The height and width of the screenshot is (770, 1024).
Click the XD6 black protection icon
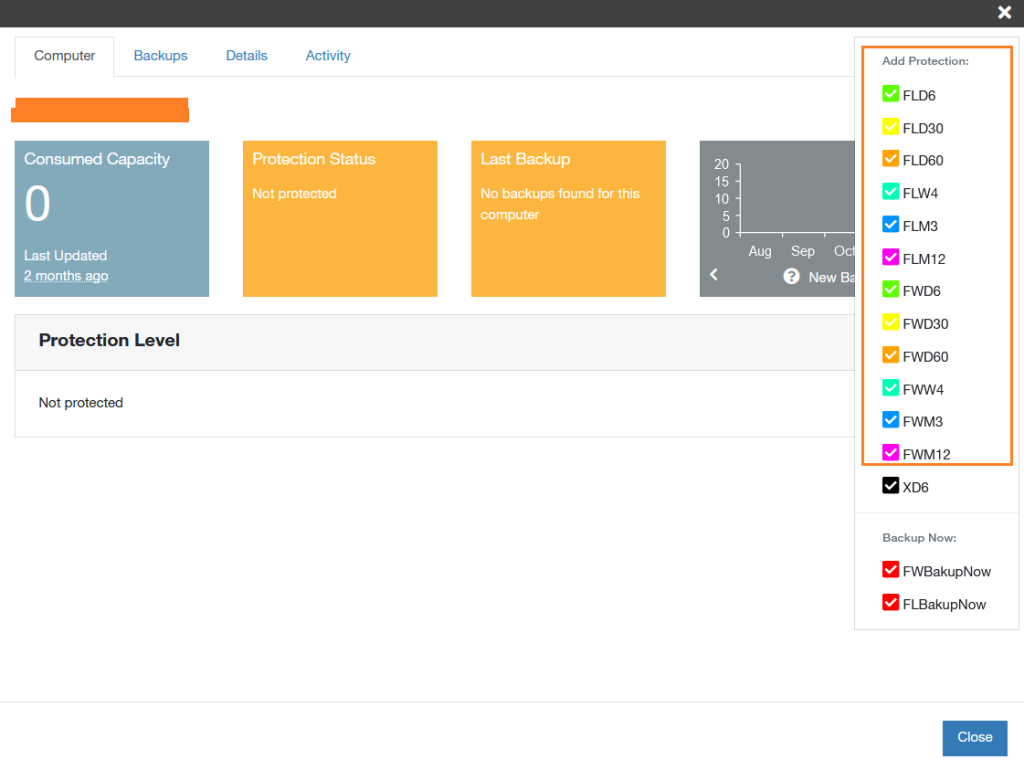click(x=890, y=486)
